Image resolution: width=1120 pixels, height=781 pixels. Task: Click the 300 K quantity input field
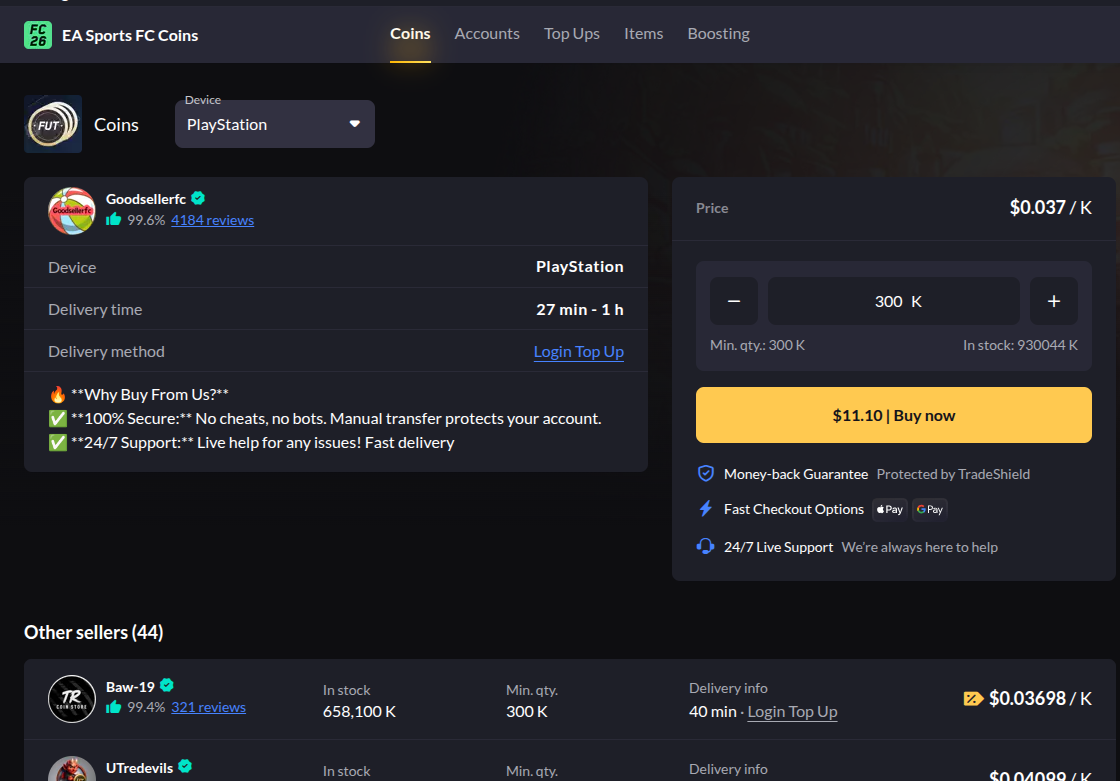pos(893,300)
